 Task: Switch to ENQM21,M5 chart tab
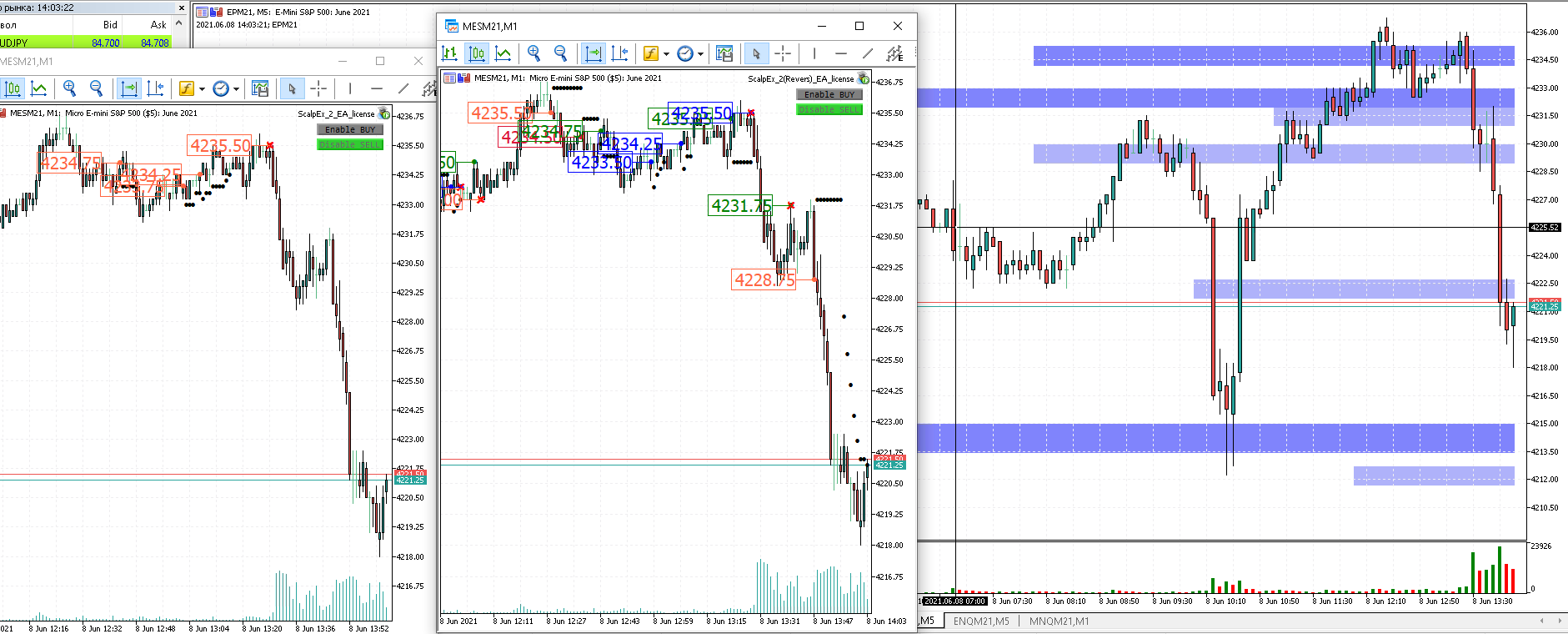tap(981, 621)
